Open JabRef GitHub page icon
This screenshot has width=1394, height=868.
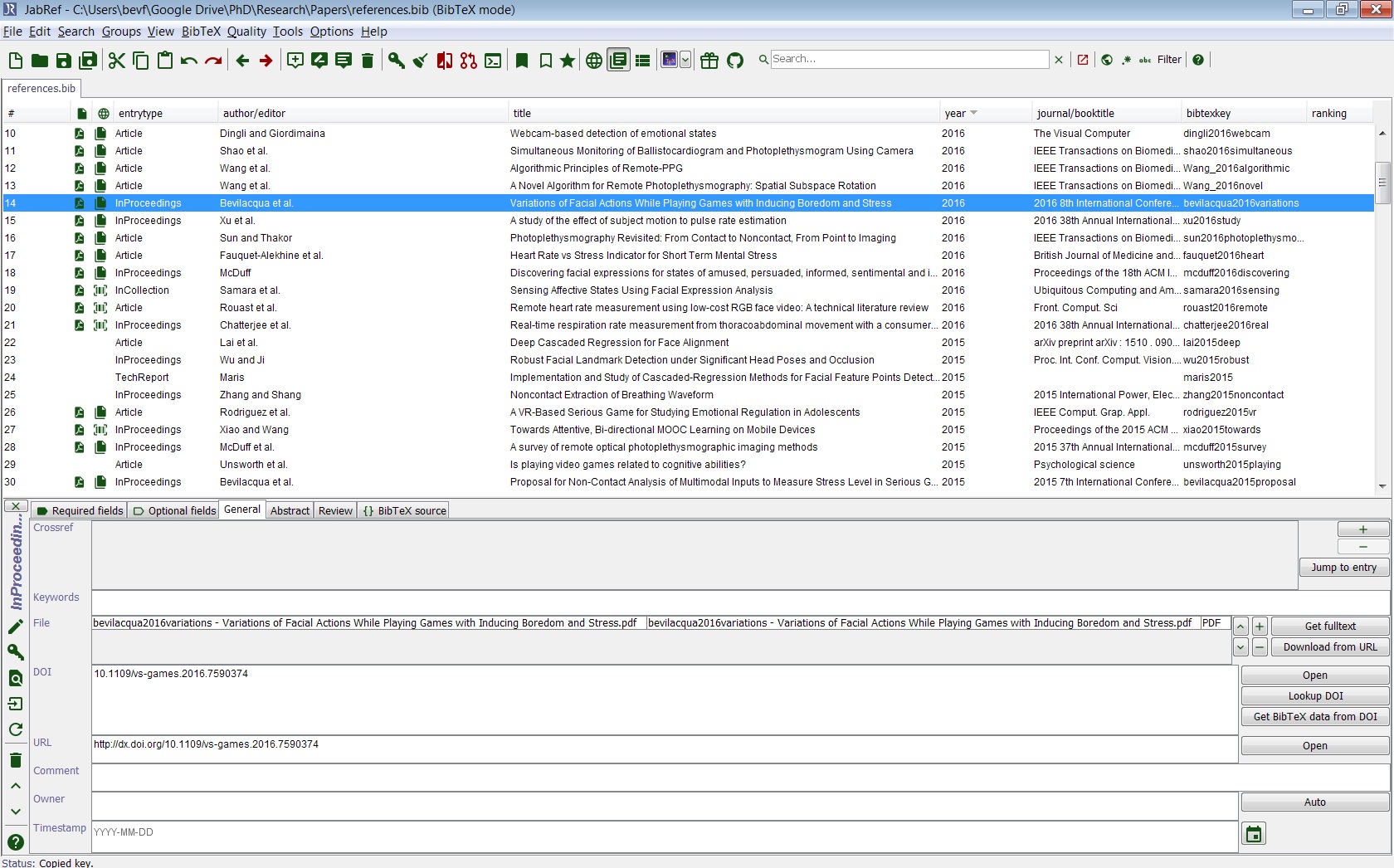pos(735,61)
